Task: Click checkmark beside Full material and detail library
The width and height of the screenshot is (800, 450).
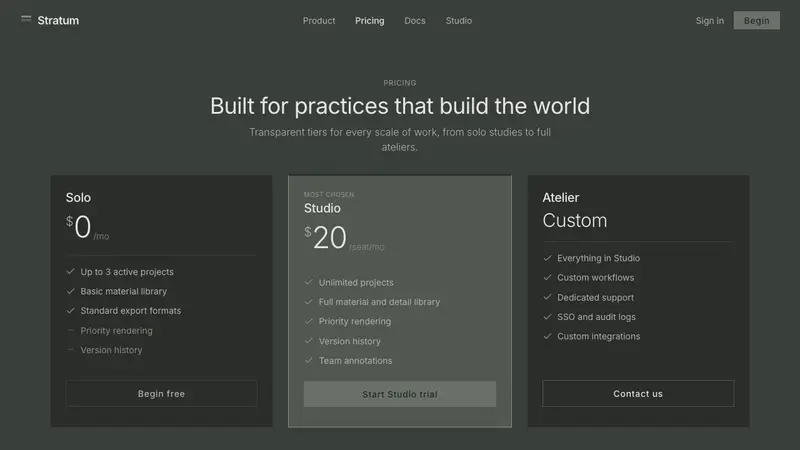Action: (309, 302)
